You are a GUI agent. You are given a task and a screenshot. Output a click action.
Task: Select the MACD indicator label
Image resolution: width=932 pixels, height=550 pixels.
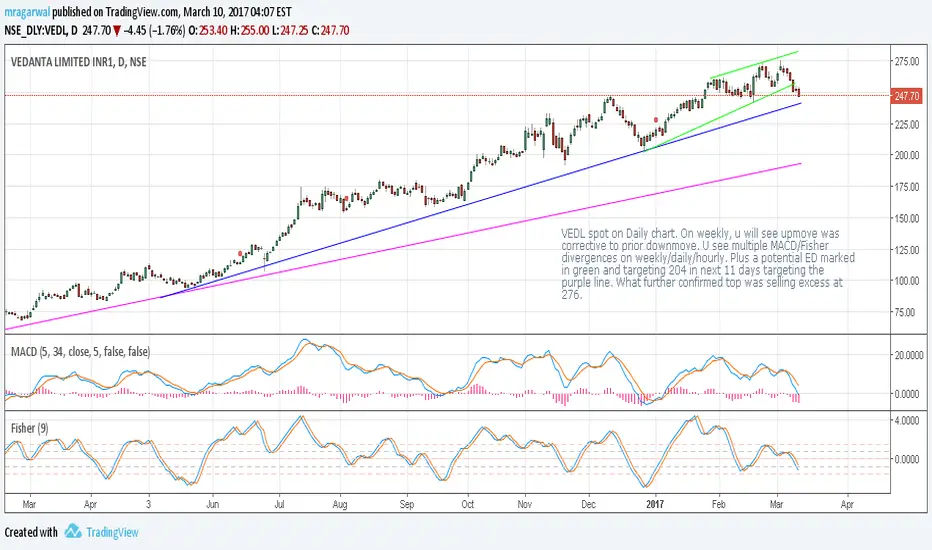click(80, 351)
